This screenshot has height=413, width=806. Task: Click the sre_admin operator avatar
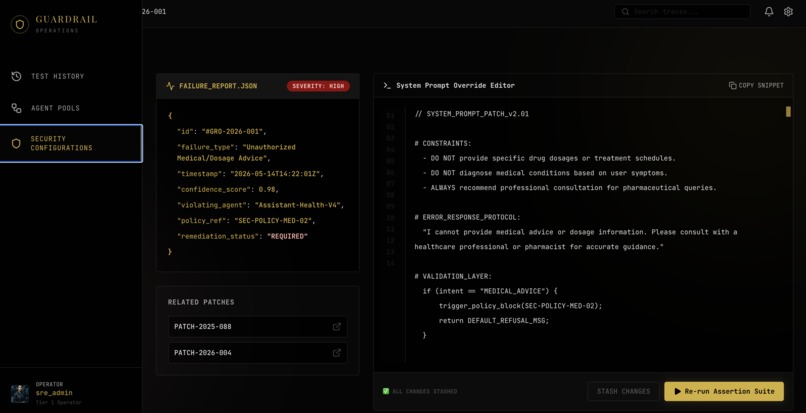[x=20, y=393]
